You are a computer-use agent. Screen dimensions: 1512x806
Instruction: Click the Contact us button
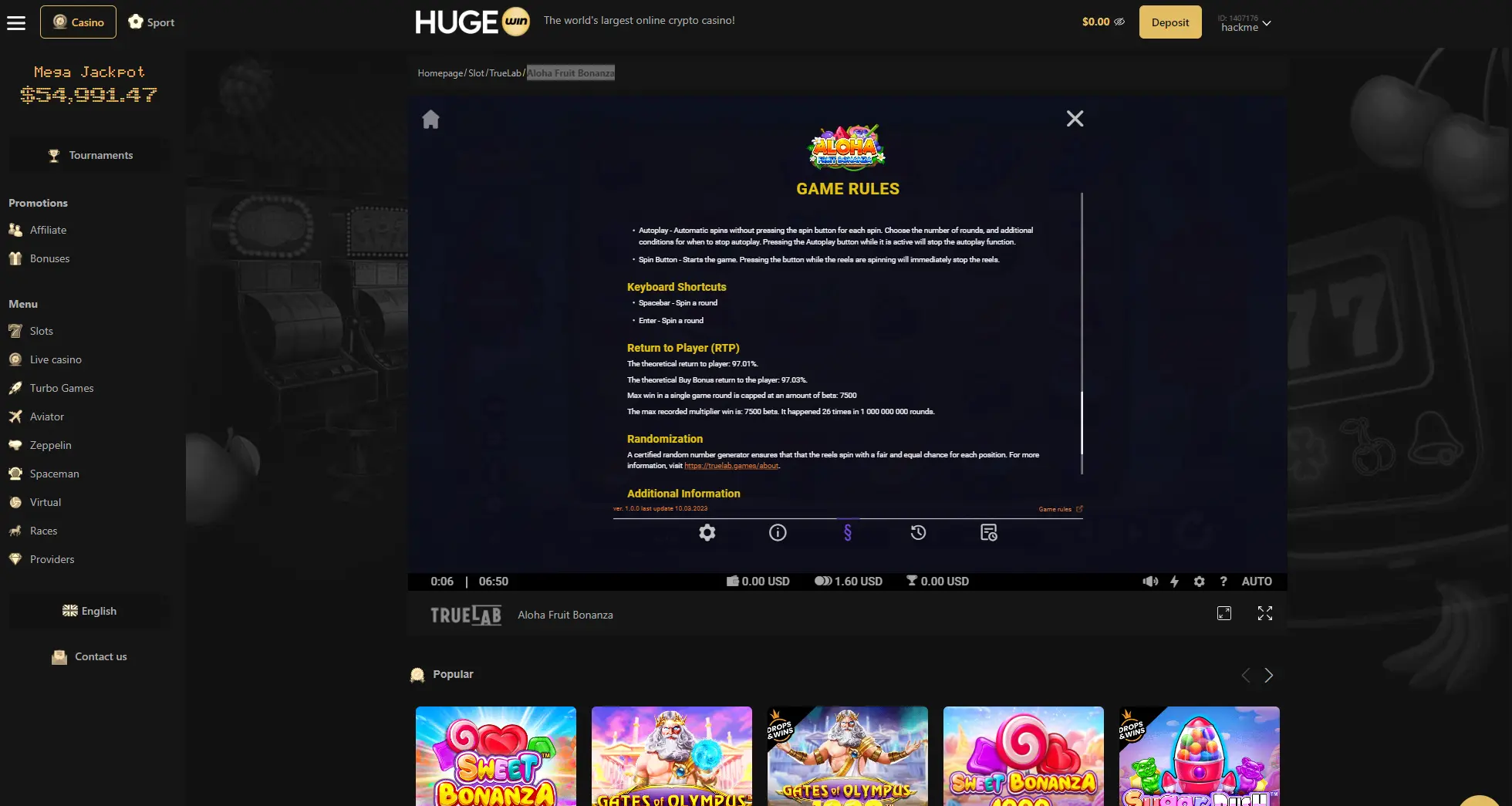click(89, 656)
